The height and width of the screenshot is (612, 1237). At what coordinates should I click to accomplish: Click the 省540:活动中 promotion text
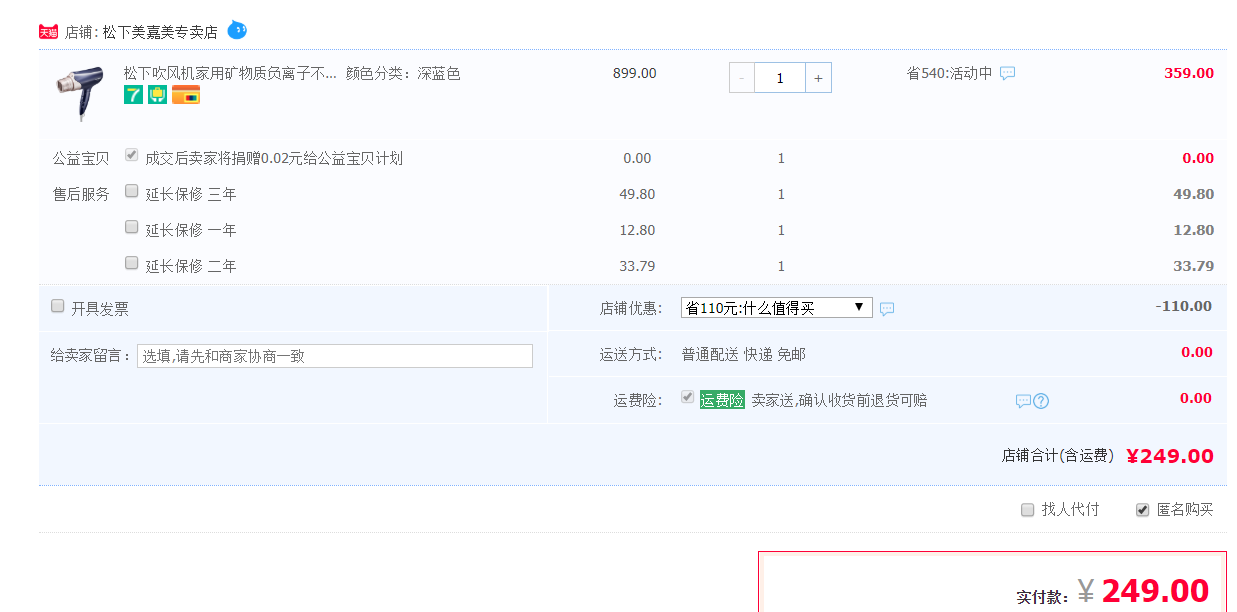click(949, 73)
